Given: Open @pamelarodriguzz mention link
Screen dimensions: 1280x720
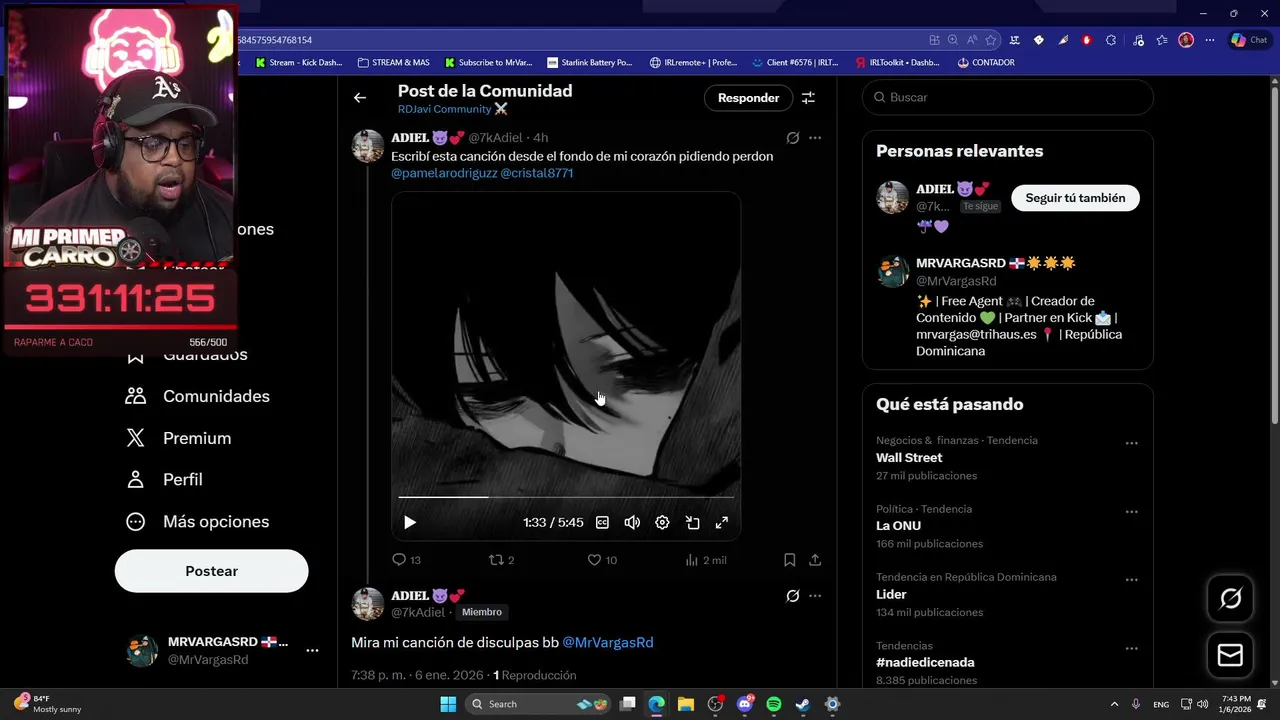Looking at the screenshot, I should (444, 173).
